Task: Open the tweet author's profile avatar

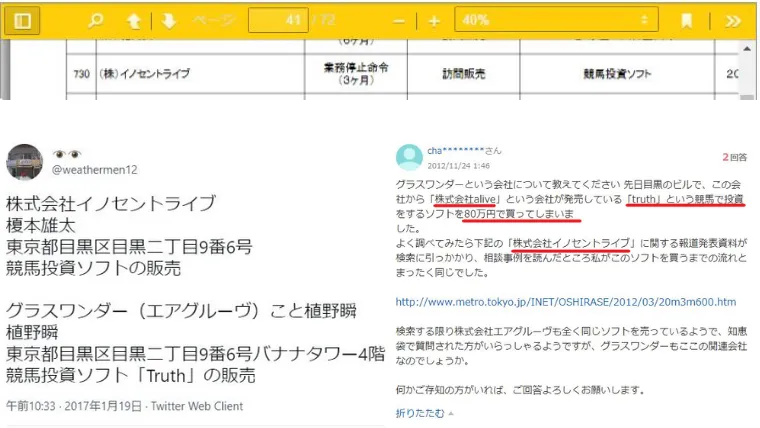Action: pos(24,162)
